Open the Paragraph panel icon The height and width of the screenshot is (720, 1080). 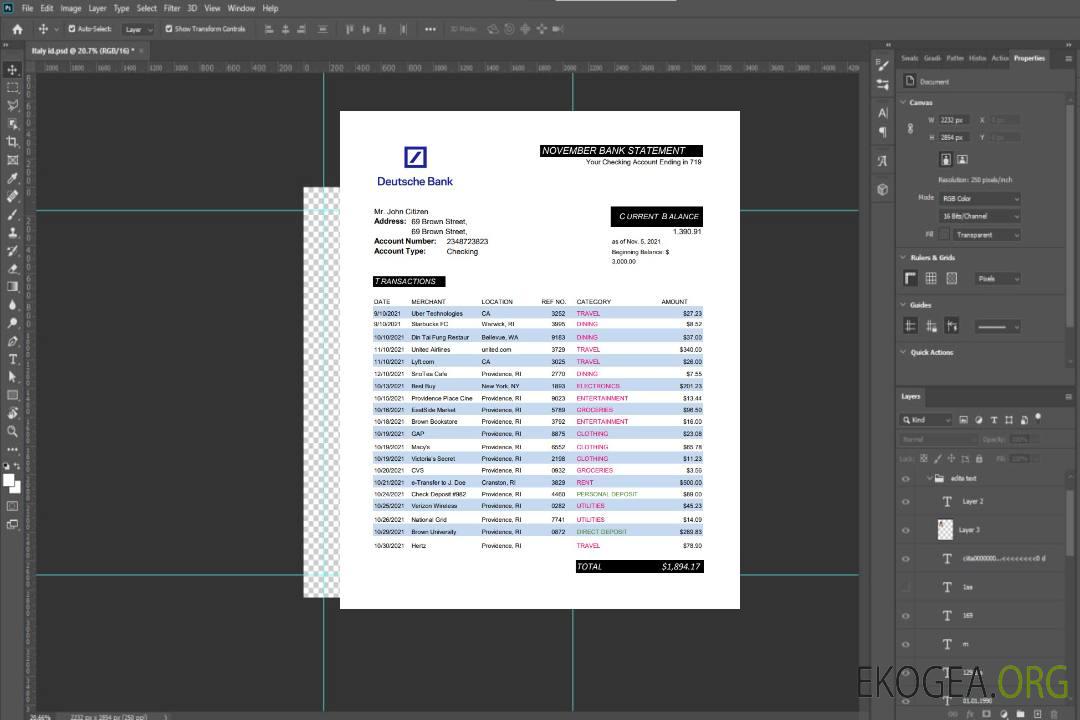pyautogui.click(x=883, y=132)
